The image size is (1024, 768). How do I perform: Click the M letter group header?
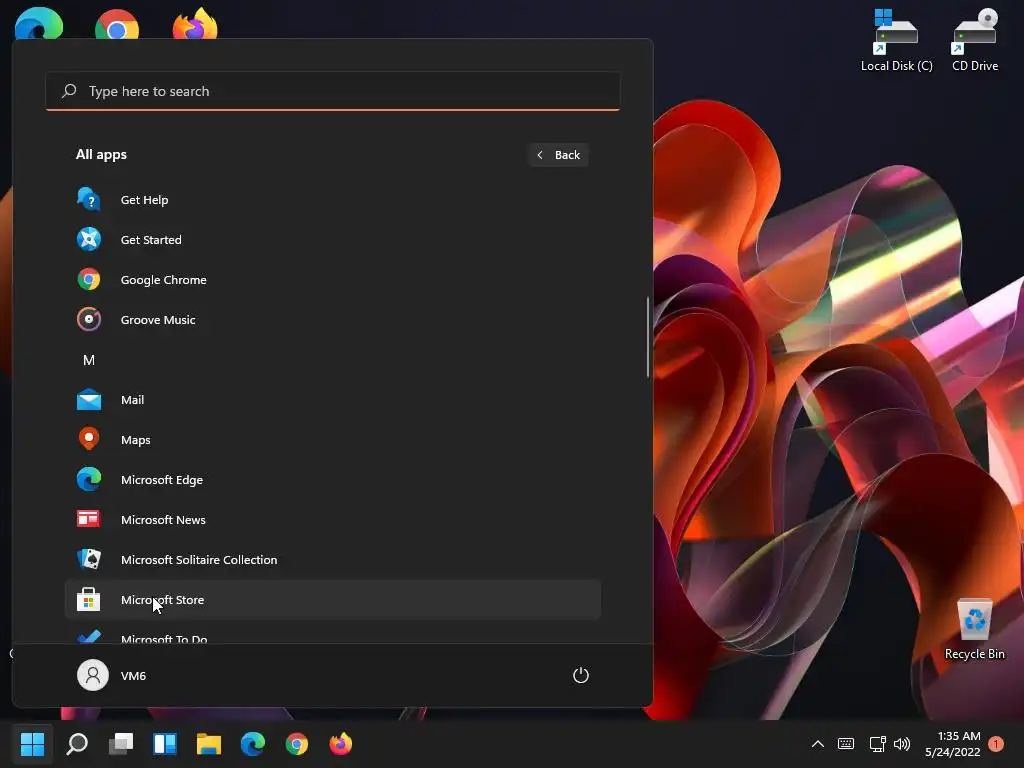click(x=89, y=360)
